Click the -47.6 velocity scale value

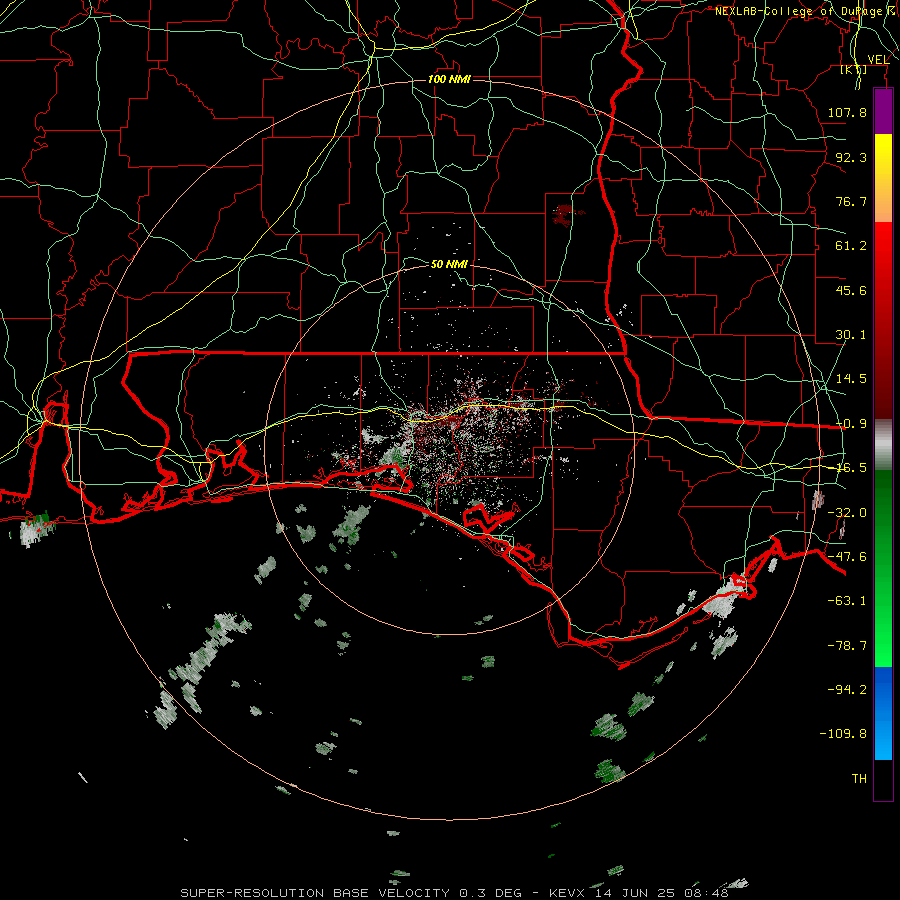click(847, 557)
